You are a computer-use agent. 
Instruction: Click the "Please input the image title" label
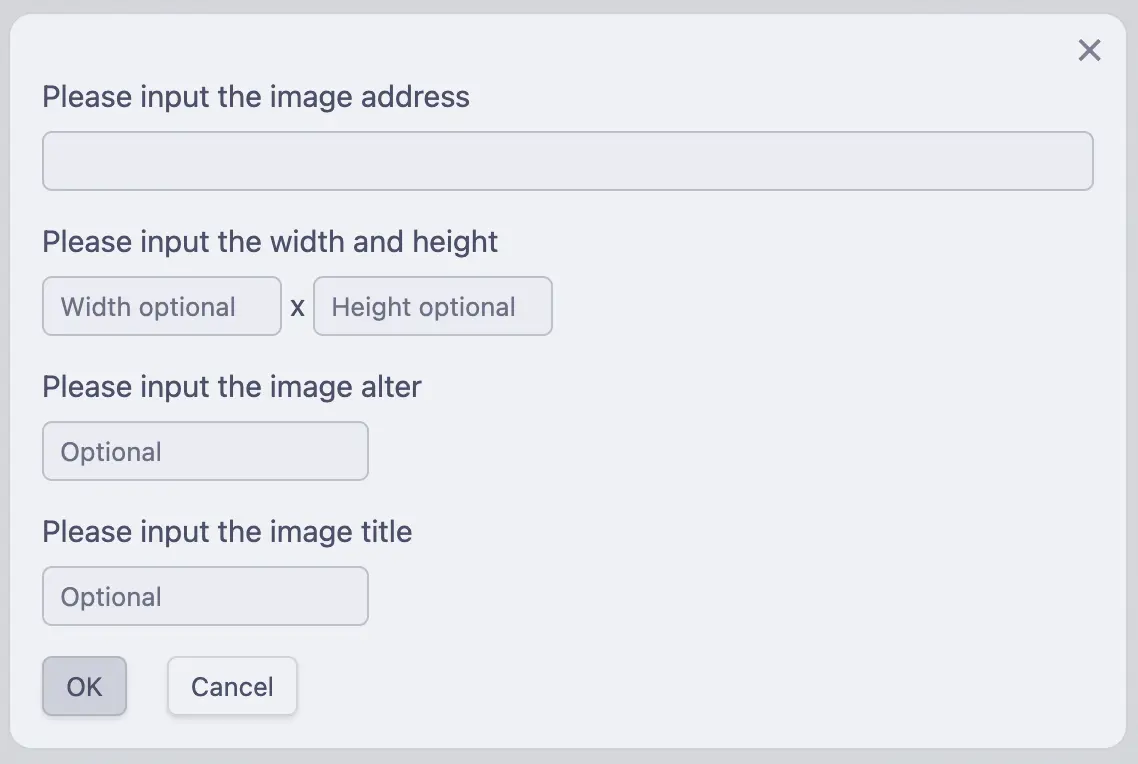(227, 531)
